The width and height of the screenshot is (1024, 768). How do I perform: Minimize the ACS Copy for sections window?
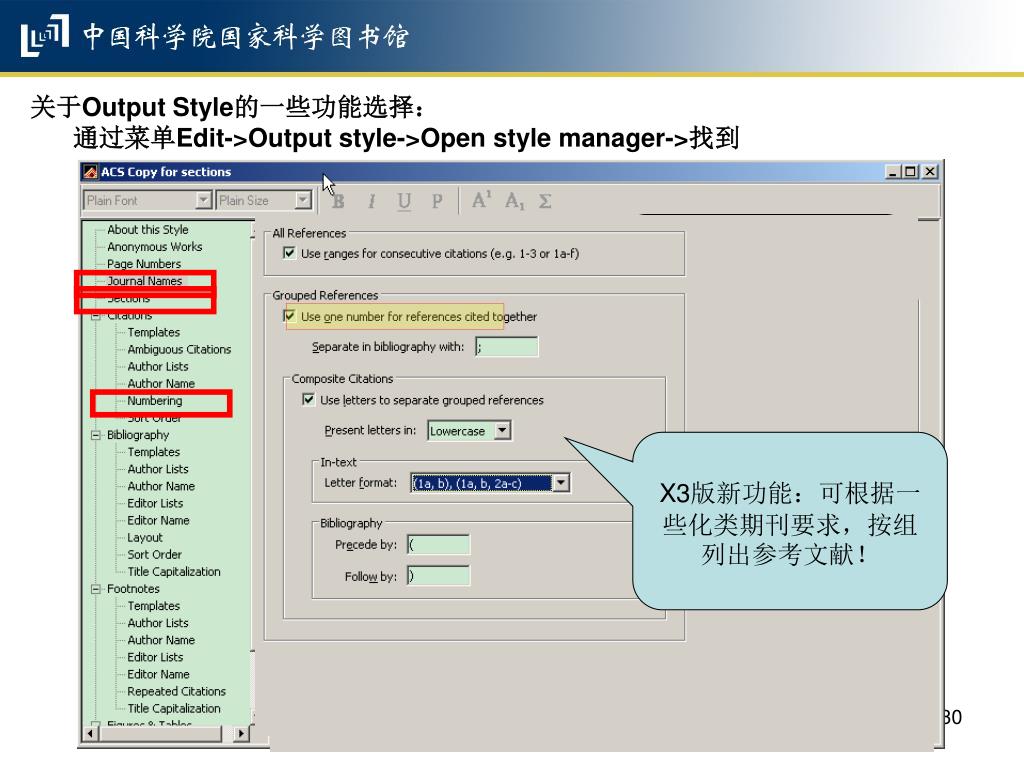pyautogui.click(x=893, y=172)
